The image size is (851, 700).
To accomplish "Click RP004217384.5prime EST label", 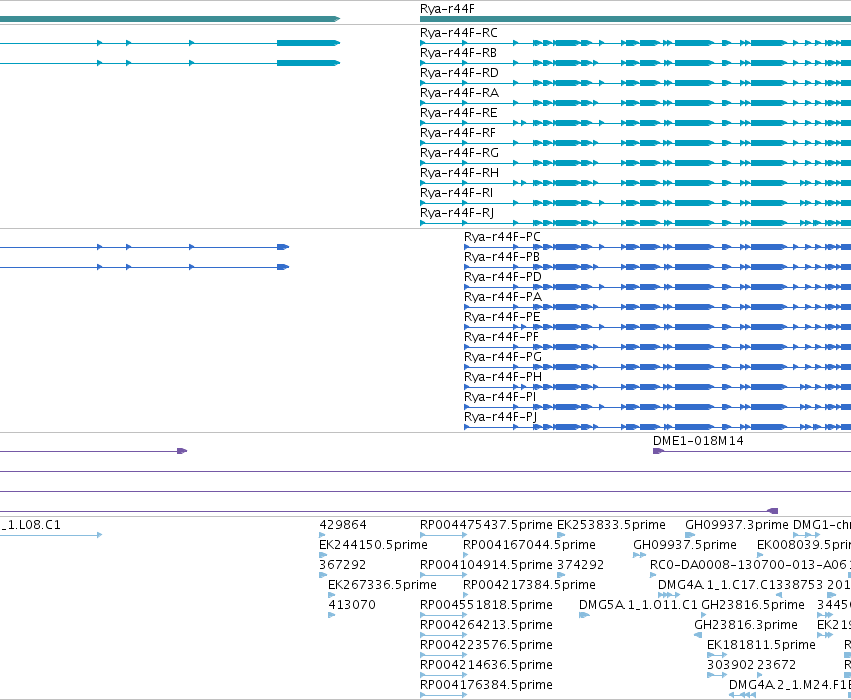I will tap(529, 586).
